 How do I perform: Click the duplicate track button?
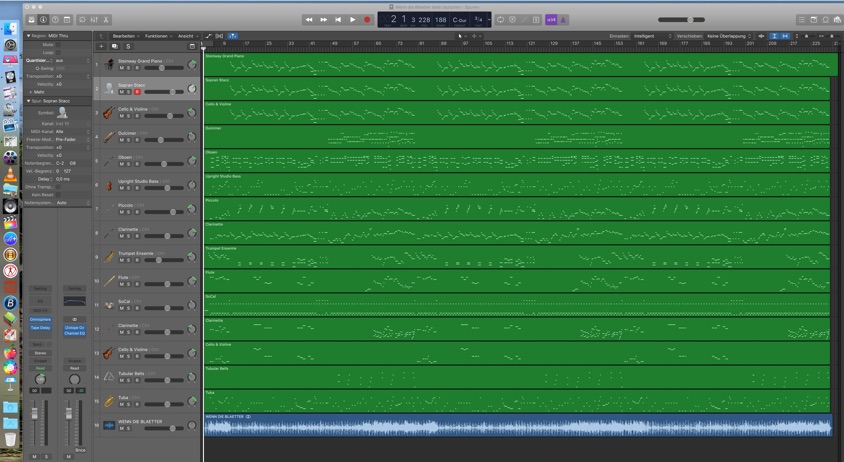114,46
